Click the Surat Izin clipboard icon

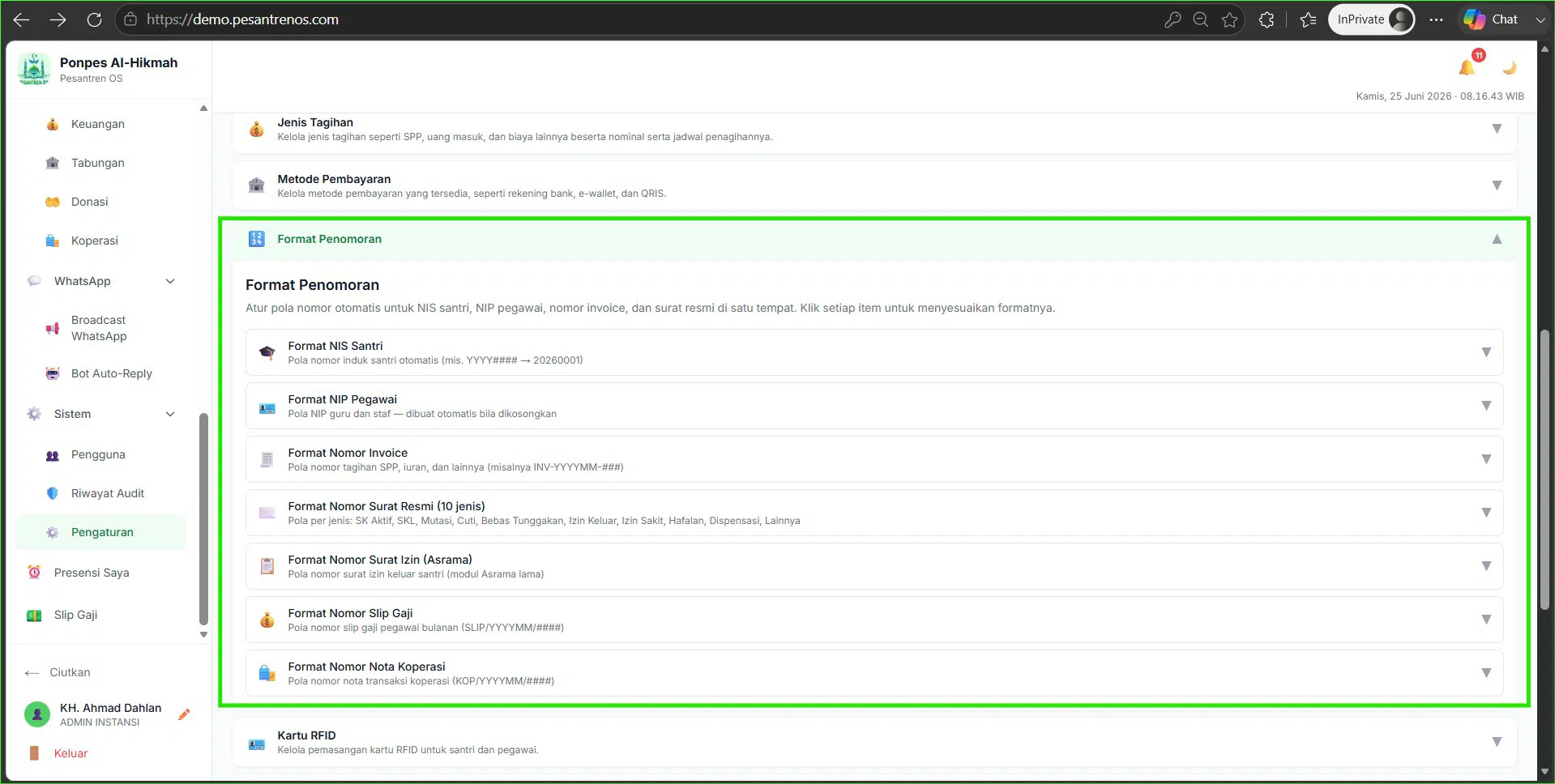click(267, 566)
